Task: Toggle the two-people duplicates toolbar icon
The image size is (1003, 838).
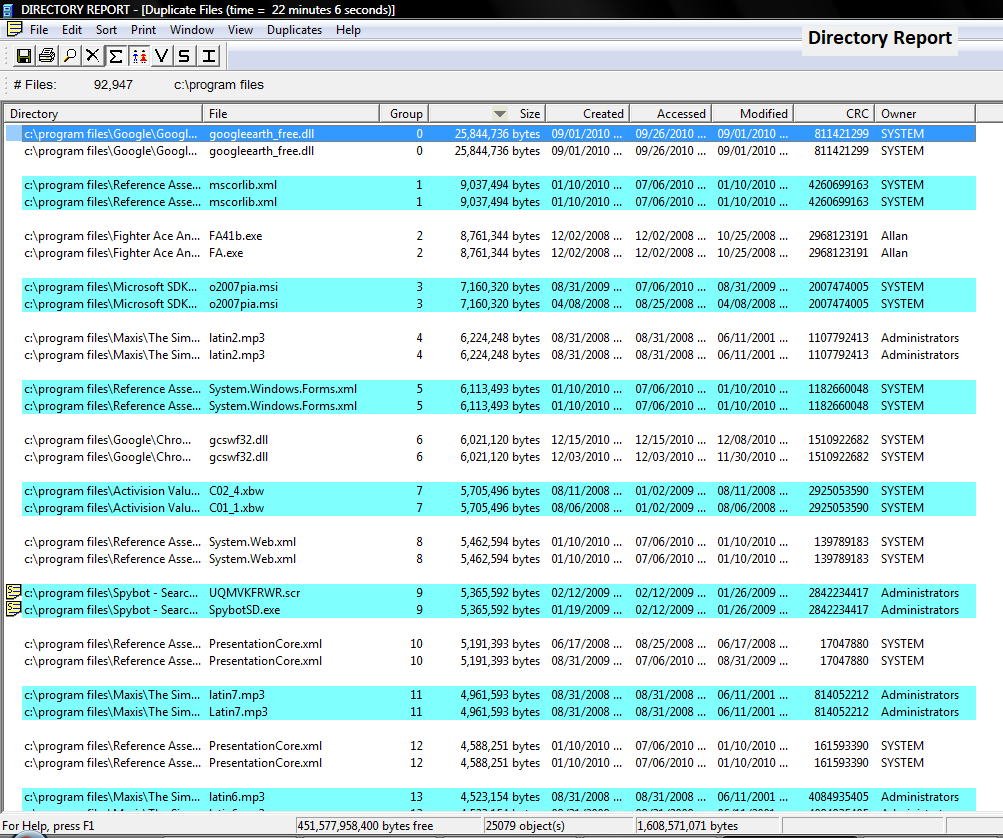Action: tap(139, 56)
